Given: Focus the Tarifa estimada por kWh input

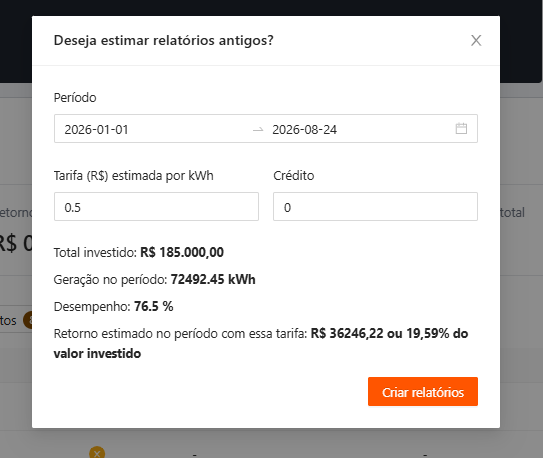Looking at the screenshot, I should click(156, 207).
